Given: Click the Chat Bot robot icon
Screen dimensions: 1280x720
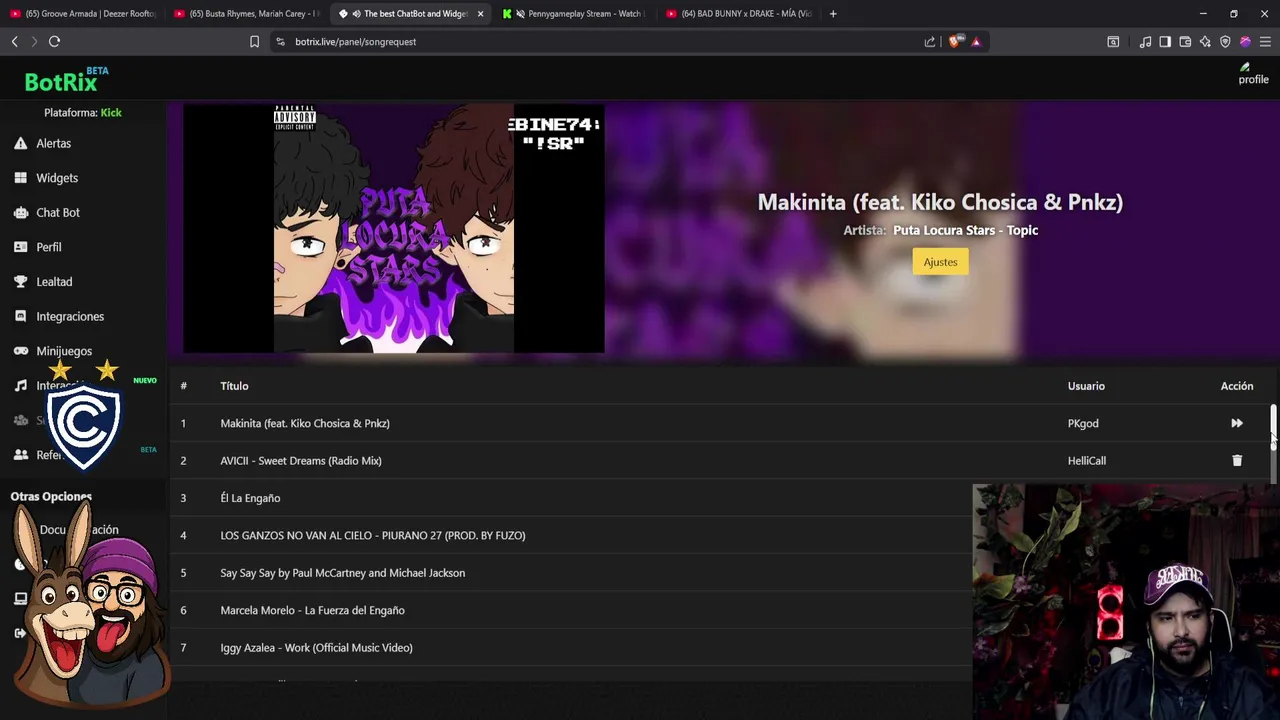Looking at the screenshot, I should click(x=20, y=212).
